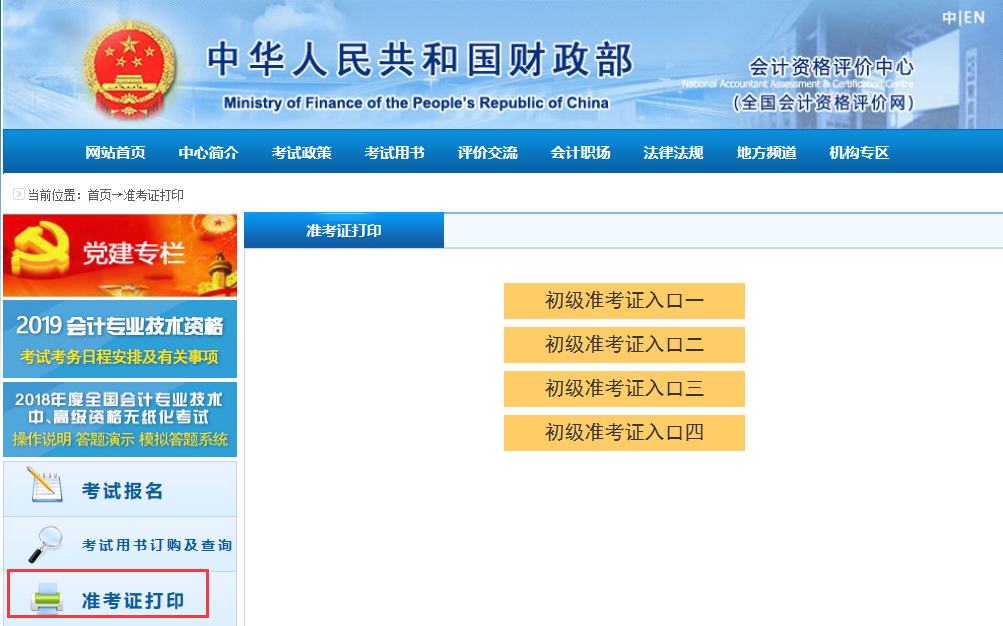Open 网站首页 in navigation bar
The height and width of the screenshot is (626, 1003).
pyautogui.click(x=115, y=153)
